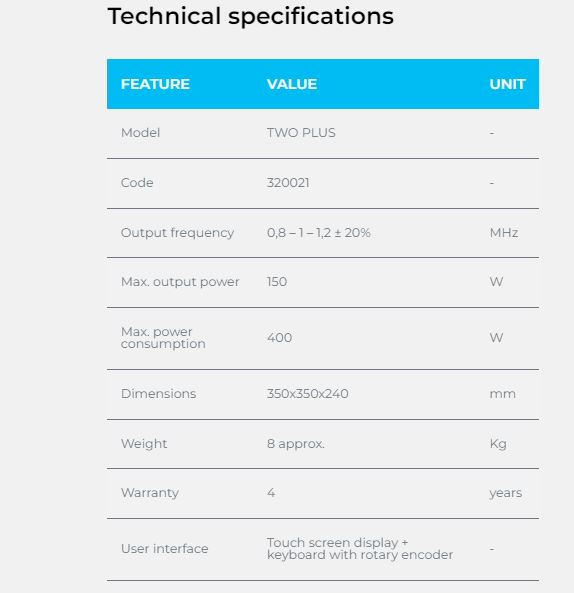Viewport: 574px width, 593px height.
Task: Click the 350x350x240 dimensions value
Action: [308, 394]
